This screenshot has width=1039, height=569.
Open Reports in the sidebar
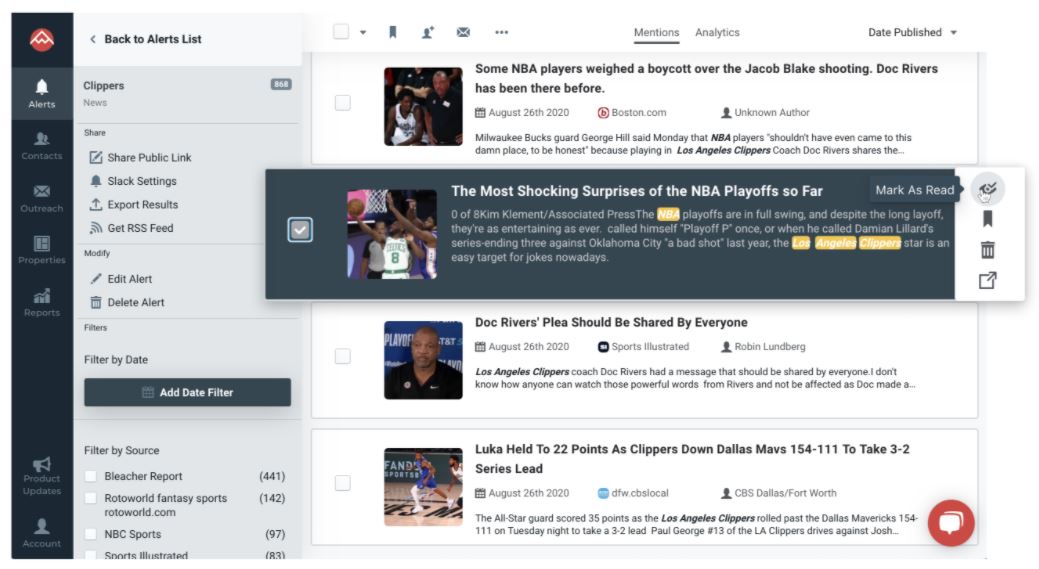coord(42,302)
